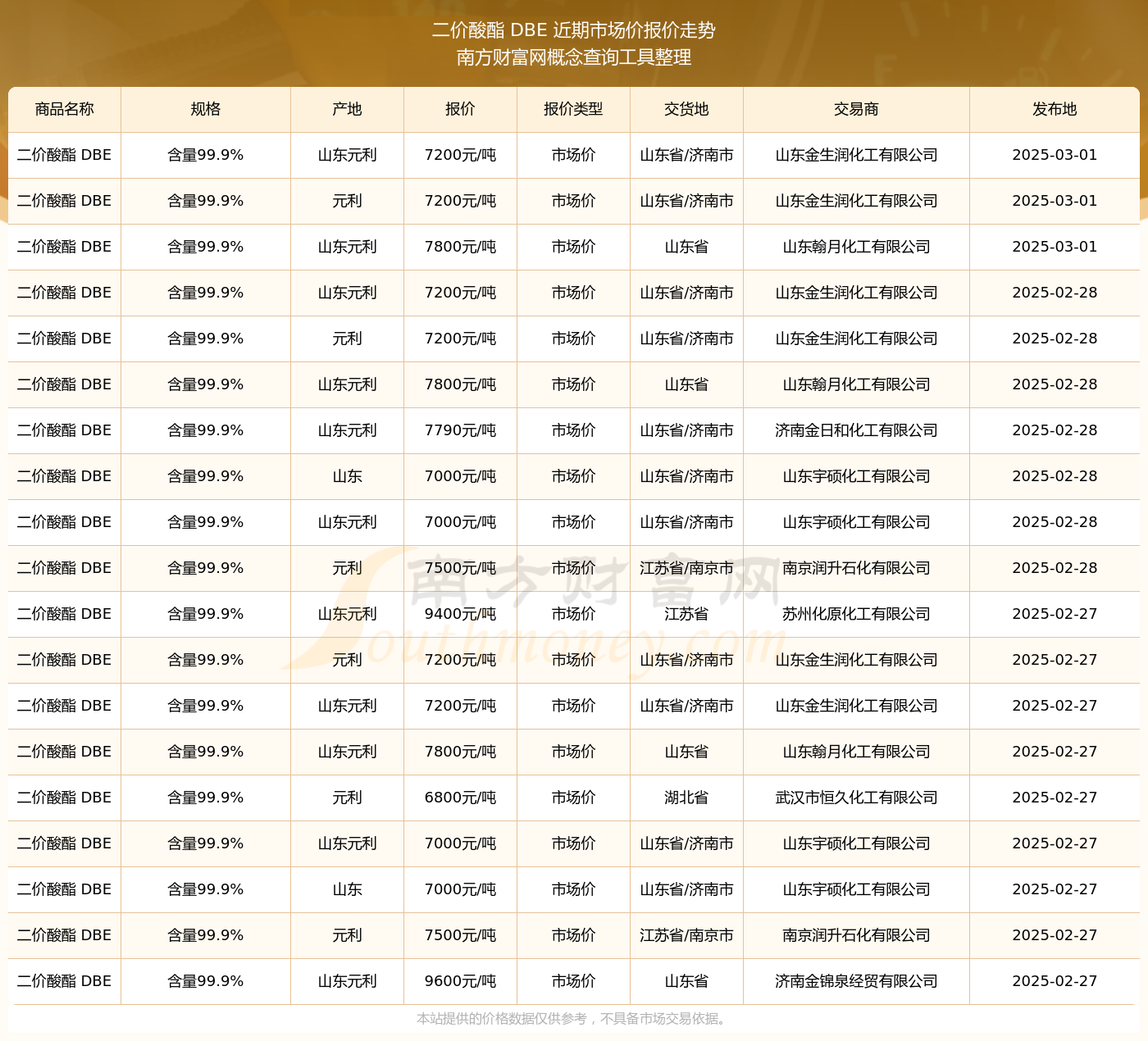The height and width of the screenshot is (1041, 1148).
Task: Click the date cell in the 武汉市恒久化工 row
Action: point(1055,798)
